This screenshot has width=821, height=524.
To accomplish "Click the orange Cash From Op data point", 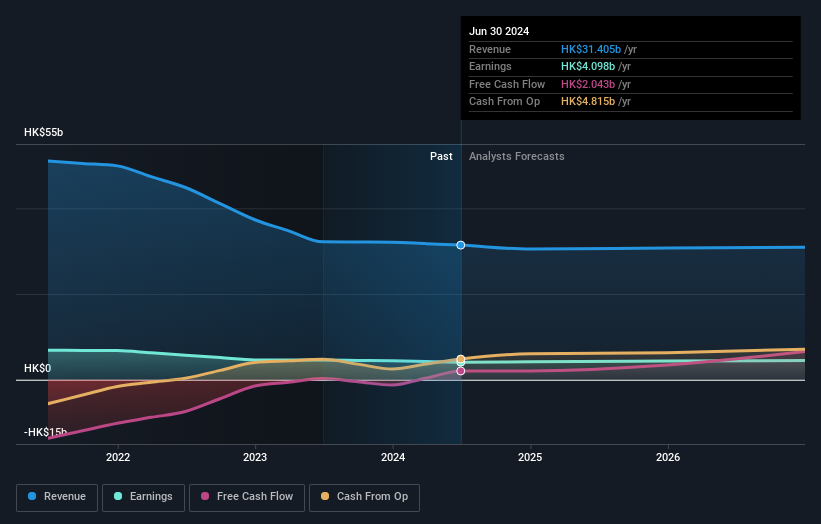I will click(x=461, y=359).
